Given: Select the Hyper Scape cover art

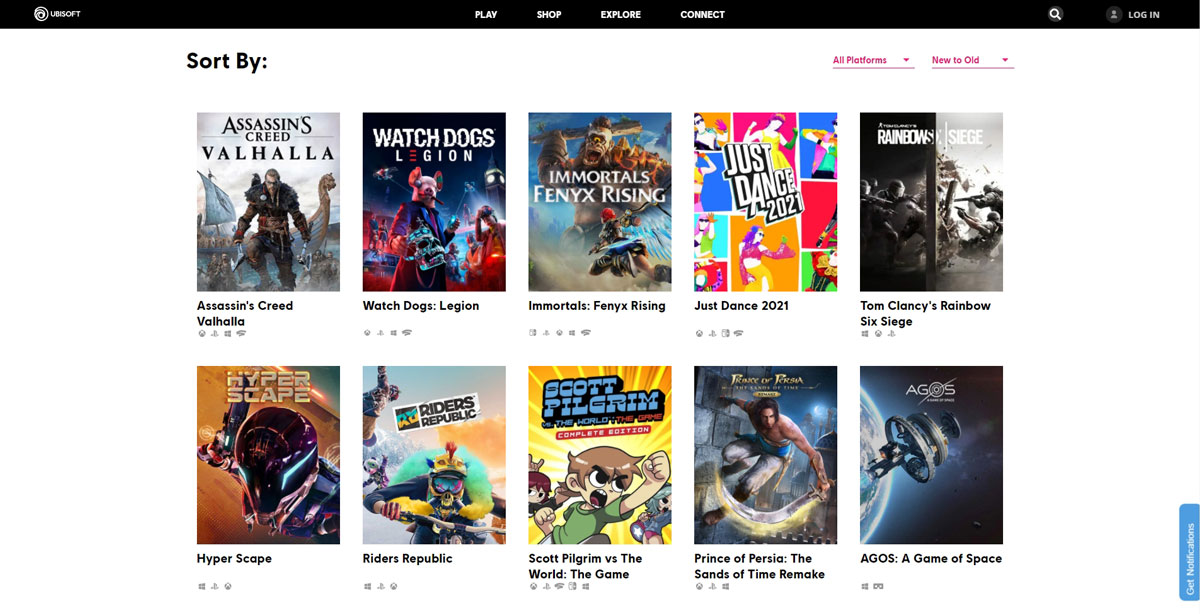Looking at the screenshot, I should click(x=268, y=455).
